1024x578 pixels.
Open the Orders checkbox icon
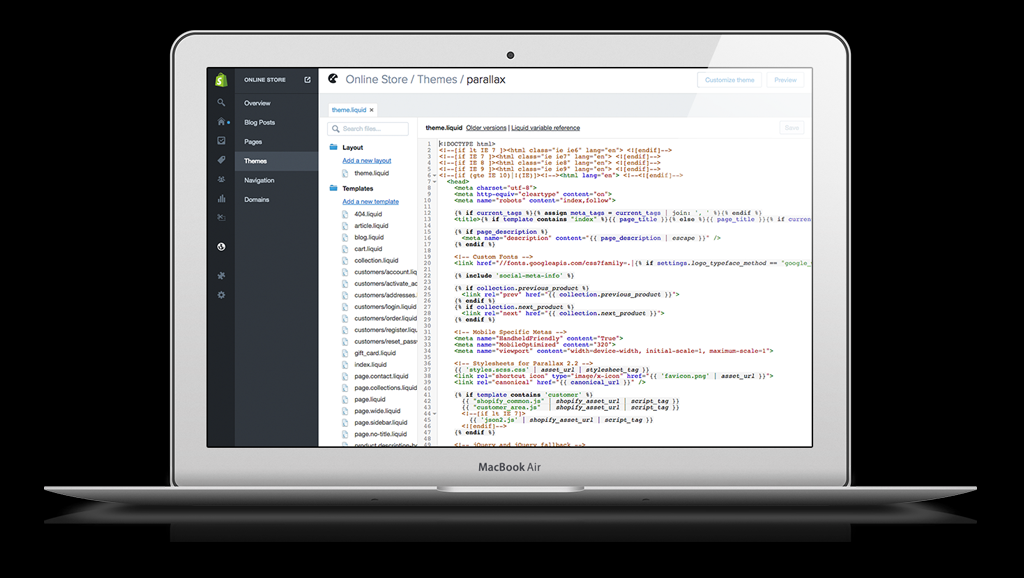(221, 141)
